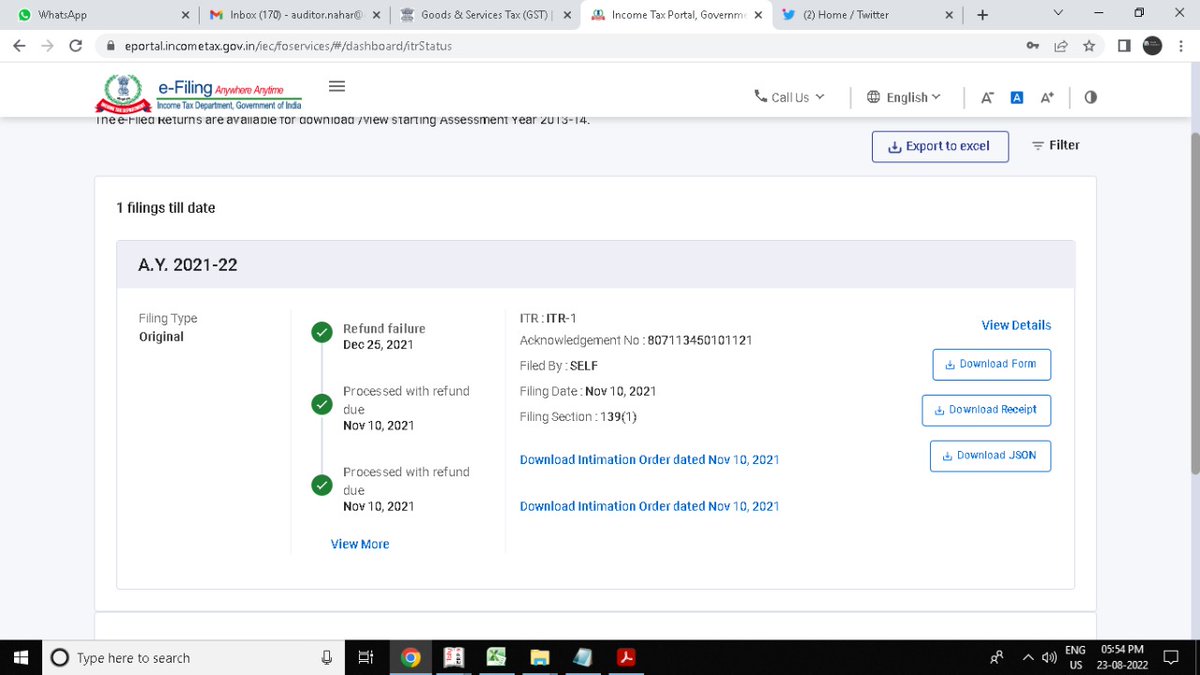
Task: Open the saved passwords key icon
Action: coord(1032,46)
